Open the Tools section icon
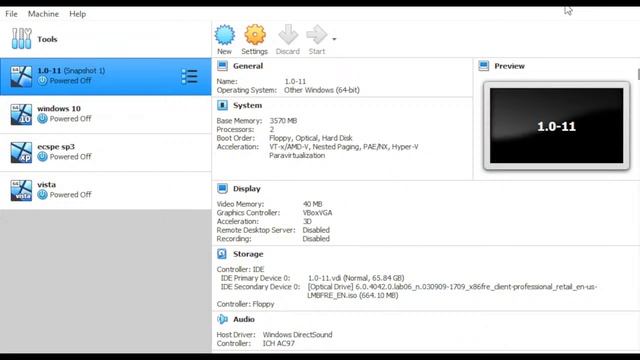Image resolution: width=640 pixels, height=360 pixels. 21,39
